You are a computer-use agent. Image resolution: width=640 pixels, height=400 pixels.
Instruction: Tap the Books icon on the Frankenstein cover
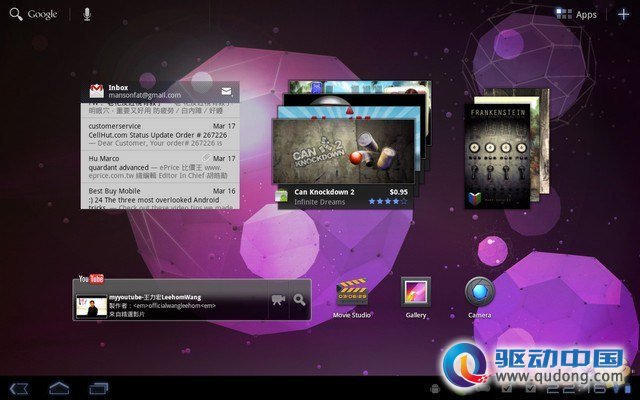474,198
